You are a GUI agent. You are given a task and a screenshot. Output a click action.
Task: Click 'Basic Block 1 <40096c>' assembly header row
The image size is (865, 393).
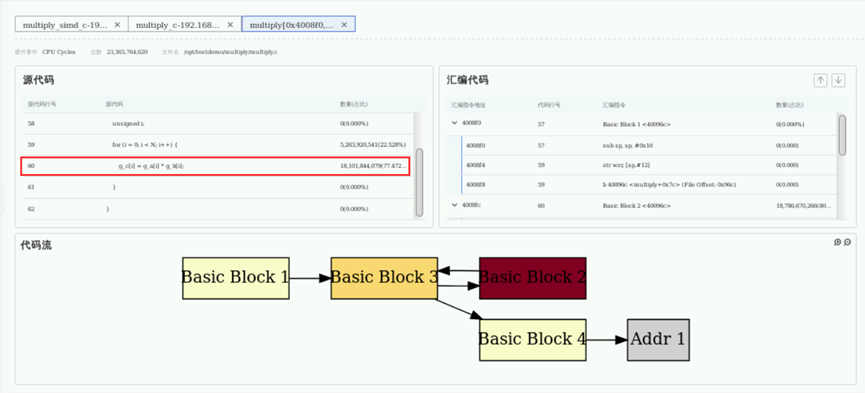tap(643, 124)
